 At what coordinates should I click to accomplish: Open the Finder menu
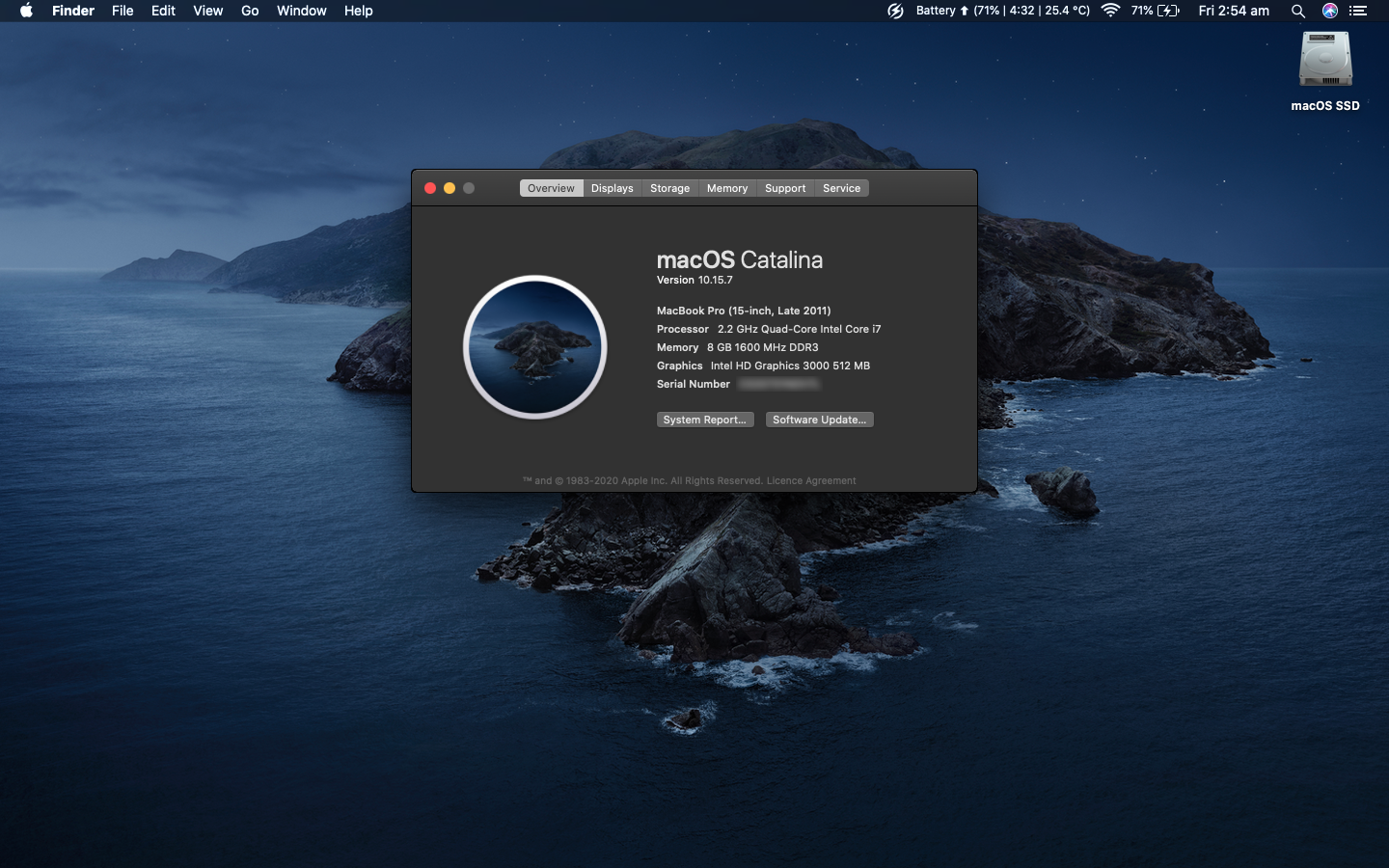click(73, 11)
